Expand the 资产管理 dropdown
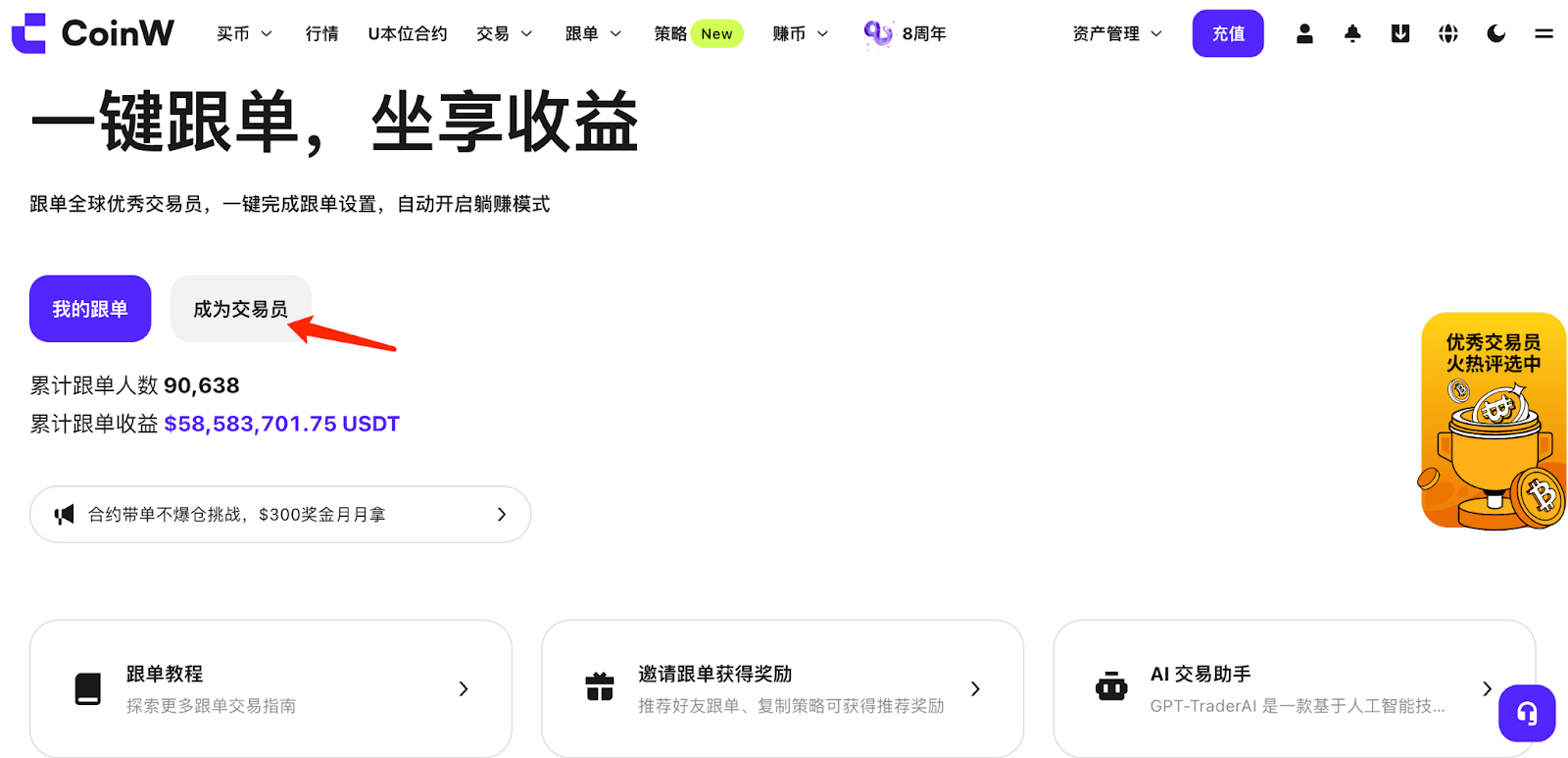This screenshot has height=758, width=1568. click(1116, 33)
